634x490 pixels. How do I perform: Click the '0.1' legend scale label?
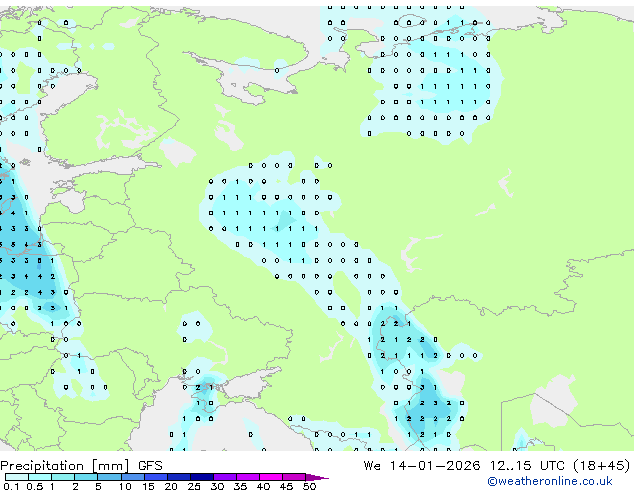tap(12, 486)
